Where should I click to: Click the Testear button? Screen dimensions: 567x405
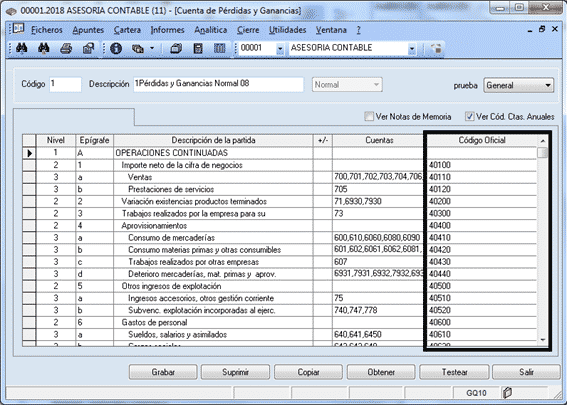[455, 372]
